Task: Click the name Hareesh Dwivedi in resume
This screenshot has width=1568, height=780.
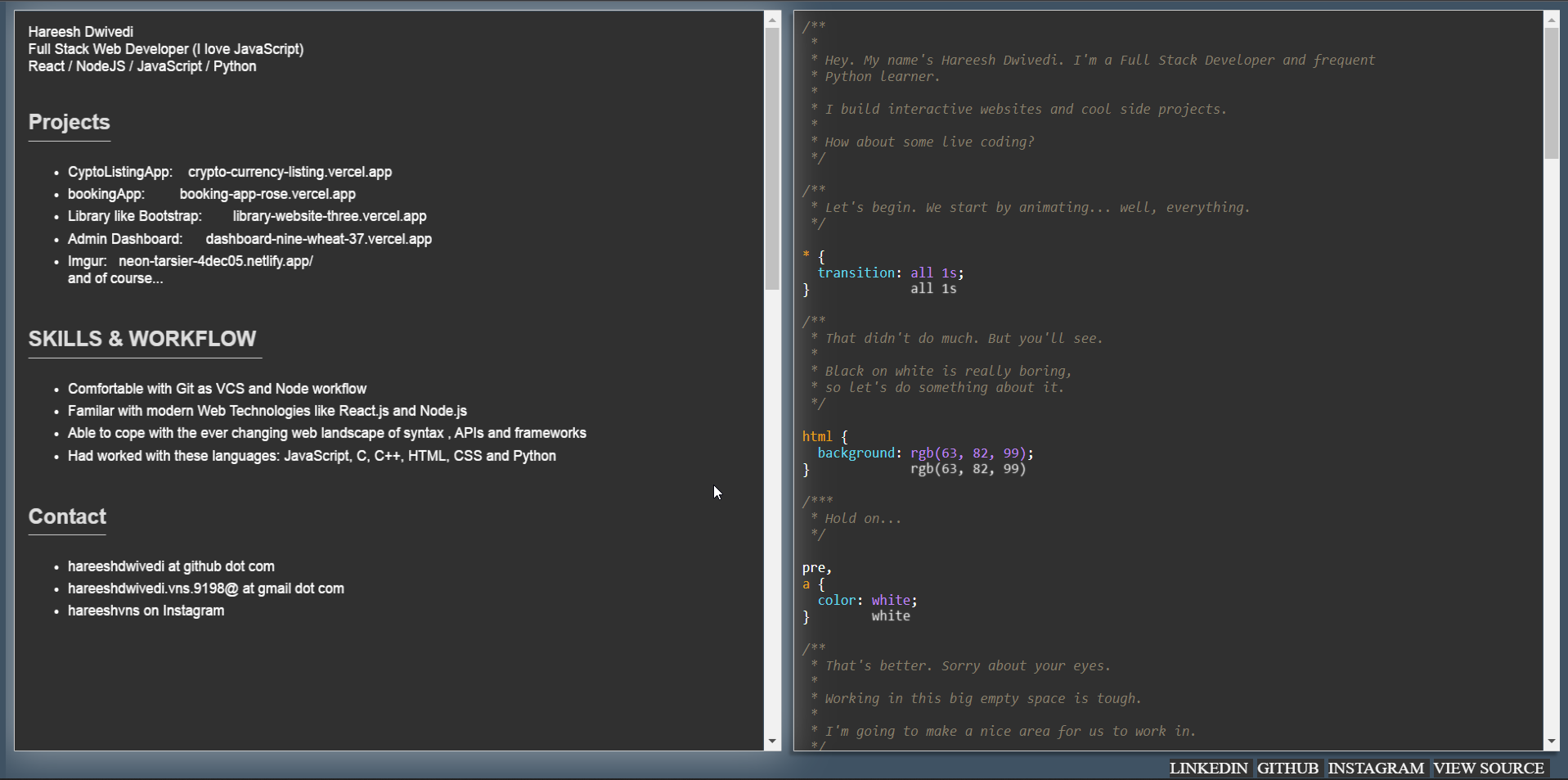Action: (81, 32)
